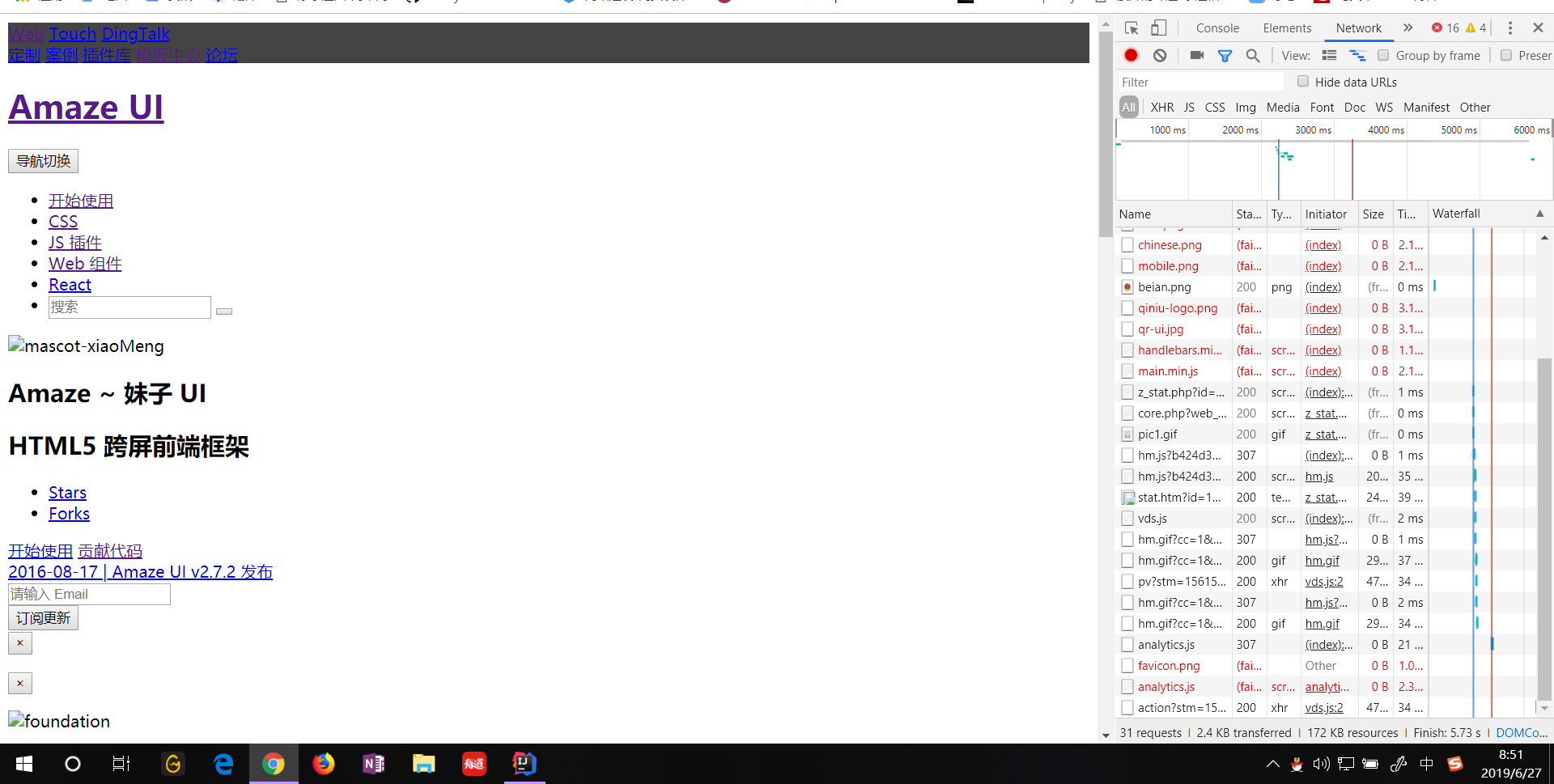Viewport: 1554px width, 784px height.
Task: Show hidden system tray icons
Action: [1273, 764]
